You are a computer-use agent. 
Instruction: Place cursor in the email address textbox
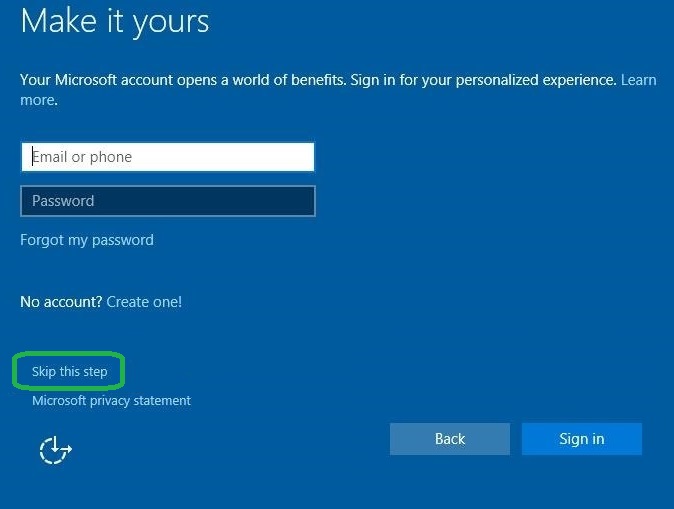coord(167,157)
